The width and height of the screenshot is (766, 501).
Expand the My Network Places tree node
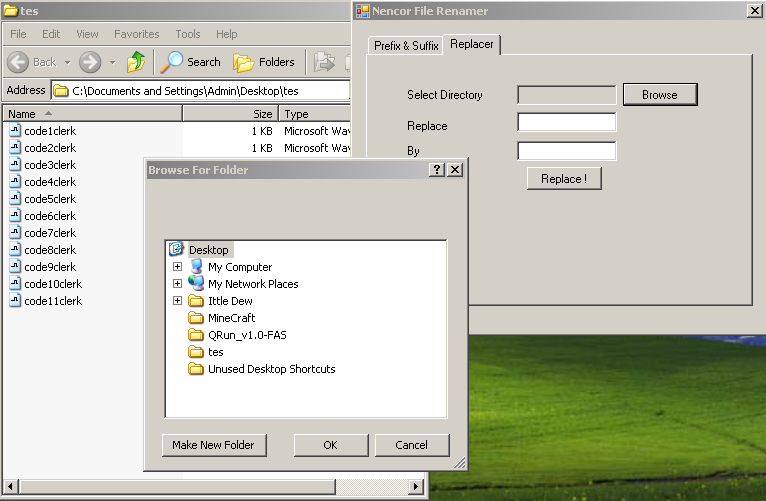coord(177,284)
